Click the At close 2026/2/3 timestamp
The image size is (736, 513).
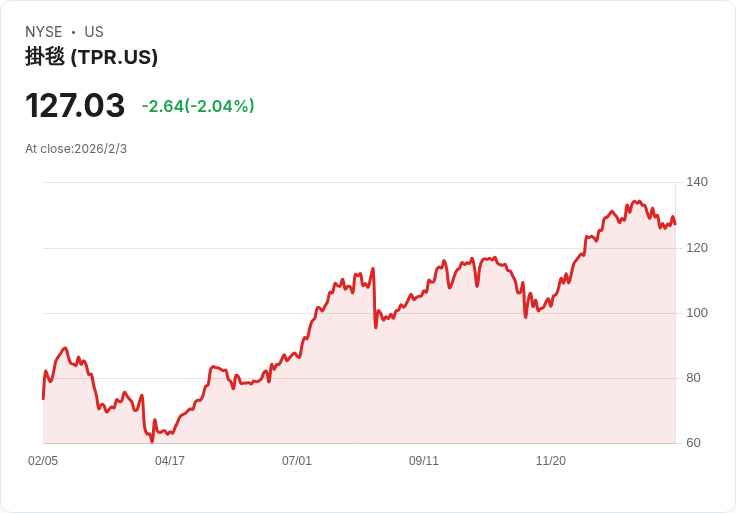click(76, 149)
